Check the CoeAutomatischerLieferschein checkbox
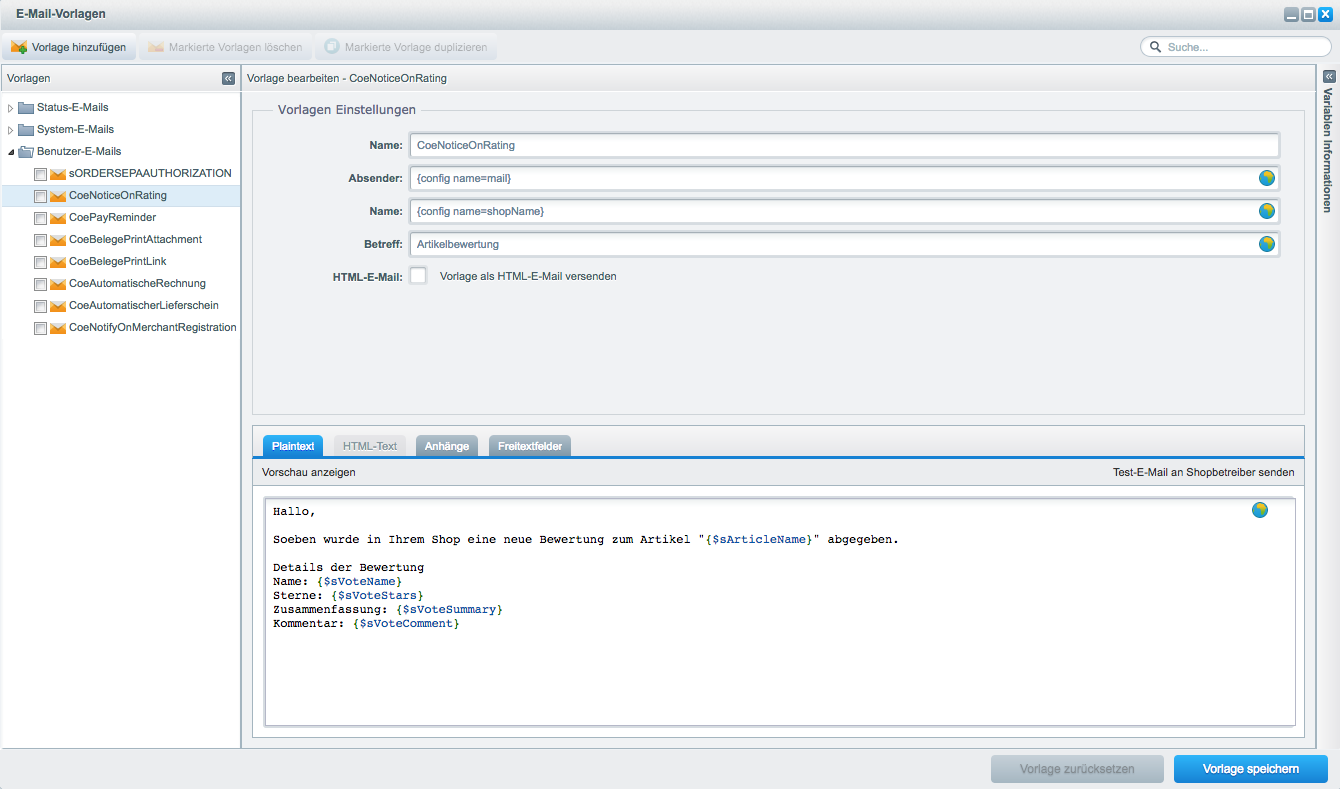 (x=40, y=307)
